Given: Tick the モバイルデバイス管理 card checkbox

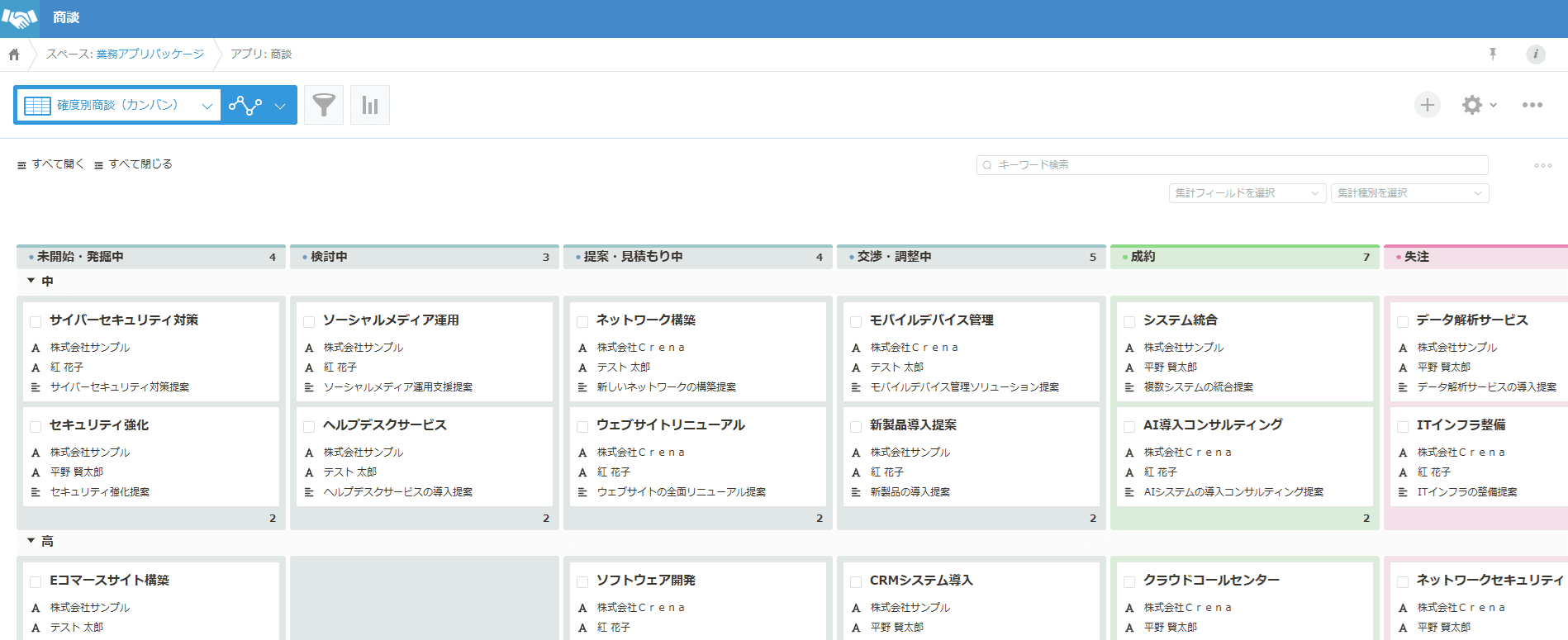Looking at the screenshot, I should click(856, 322).
